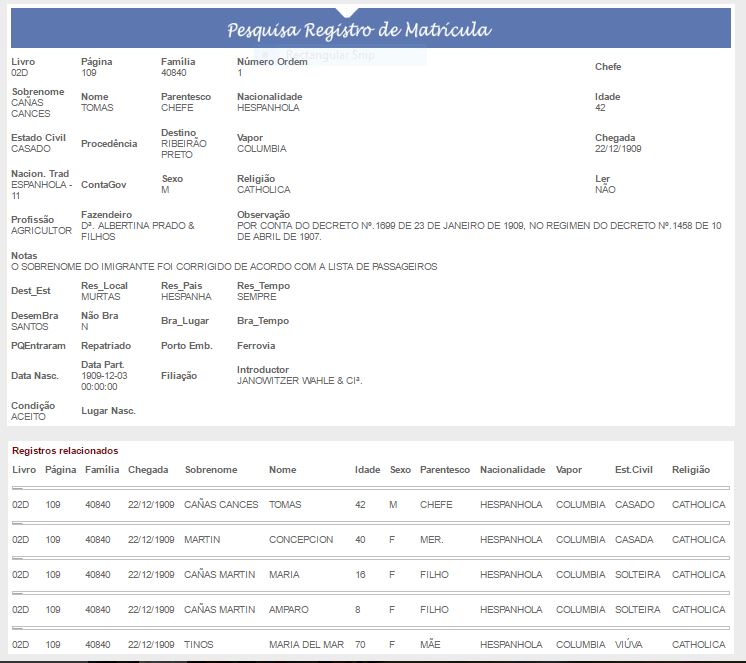Image resolution: width=746 pixels, height=663 pixels.
Task: Click the Destino value 'RIBEIRÃO PRETO'
Action: (x=183, y=149)
